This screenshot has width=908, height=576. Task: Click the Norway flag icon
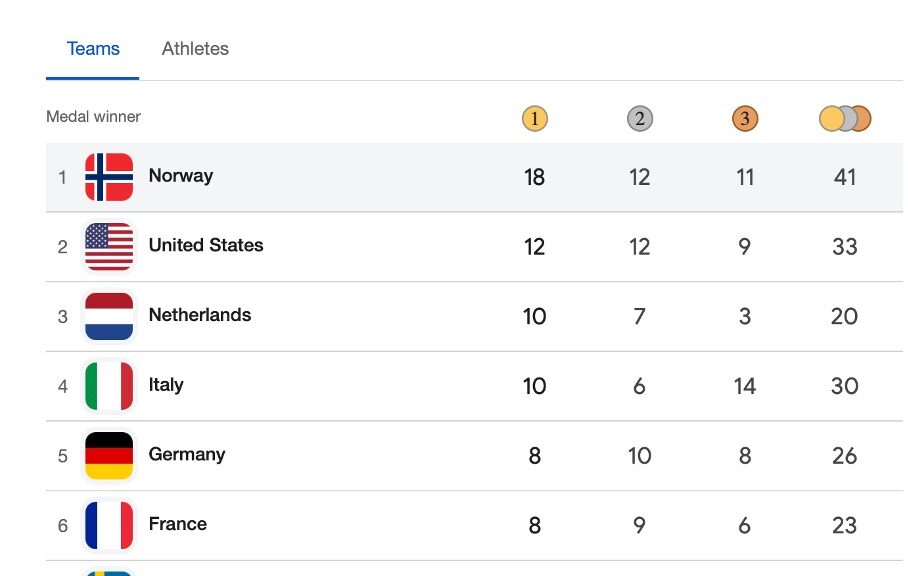click(x=109, y=177)
